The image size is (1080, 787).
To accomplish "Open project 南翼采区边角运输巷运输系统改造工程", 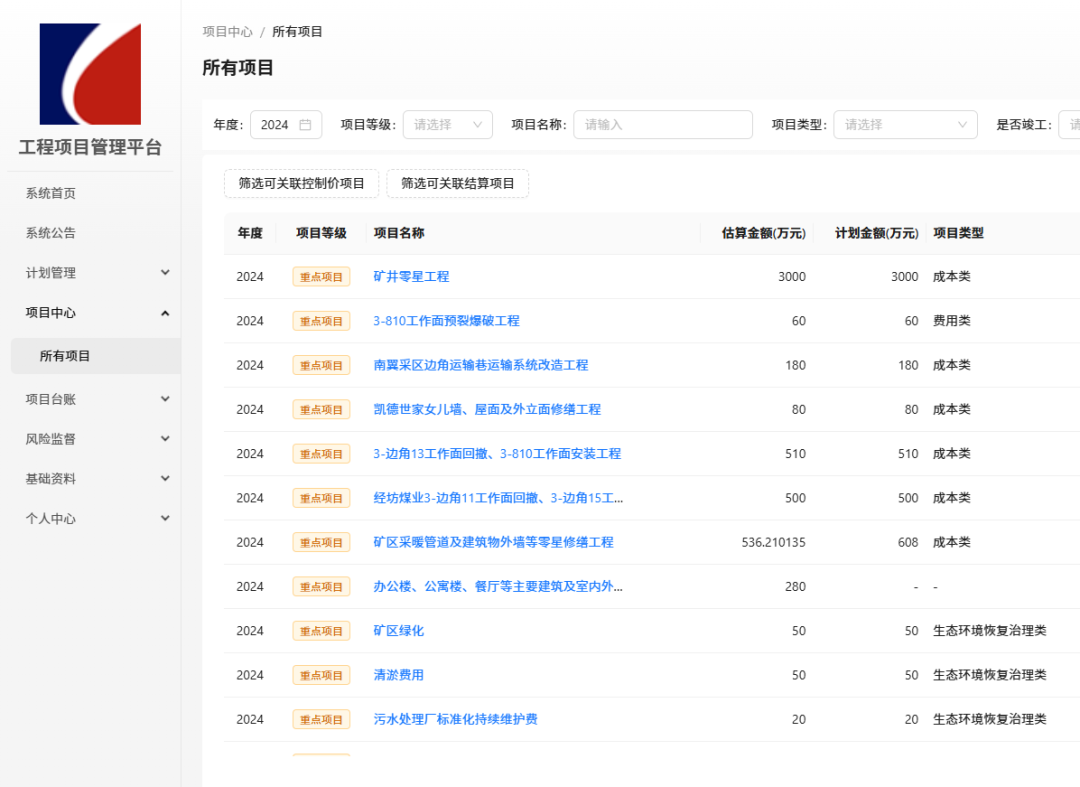I will click(481, 365).
